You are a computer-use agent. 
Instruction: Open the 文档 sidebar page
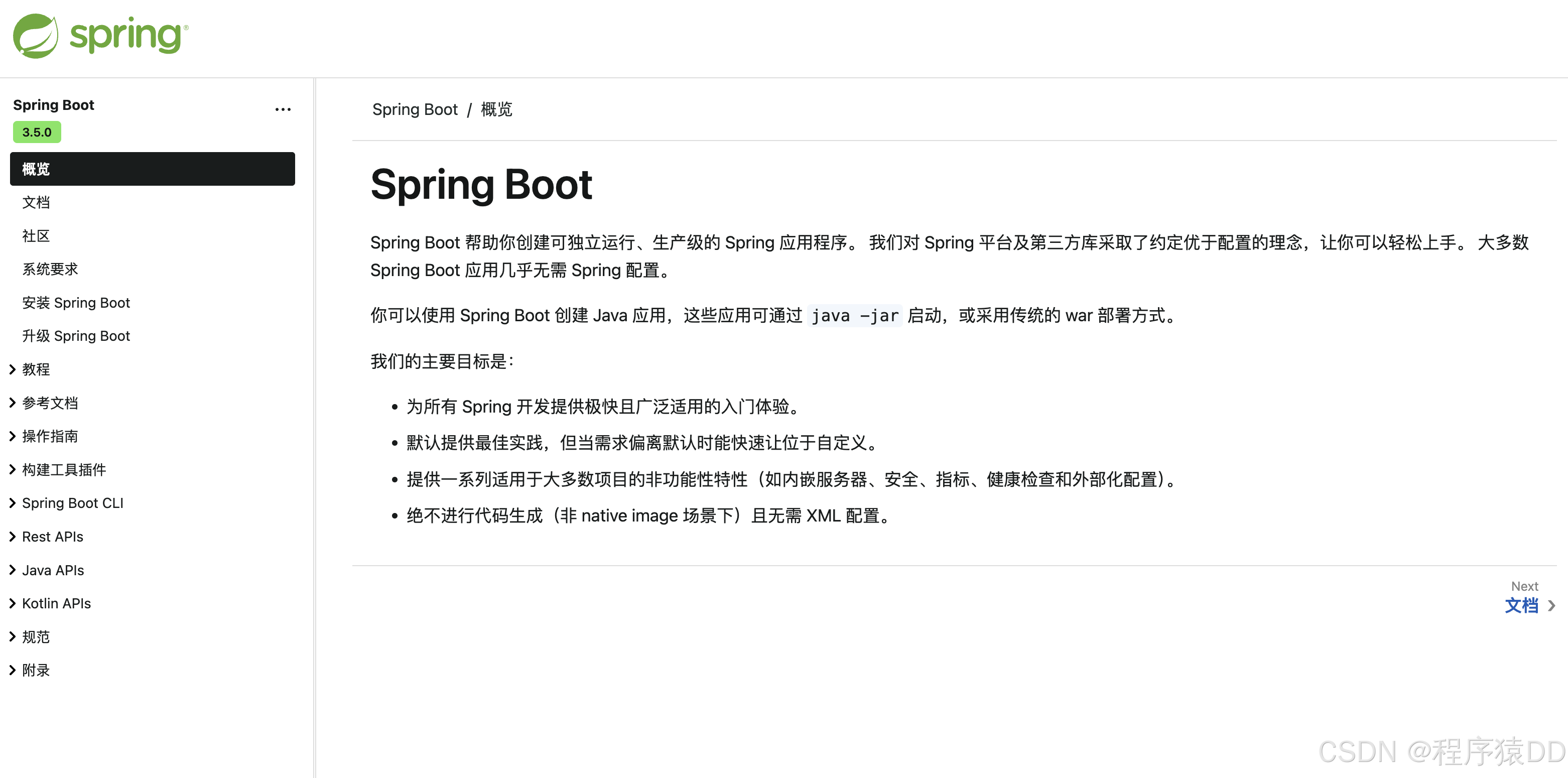[36, 202]
